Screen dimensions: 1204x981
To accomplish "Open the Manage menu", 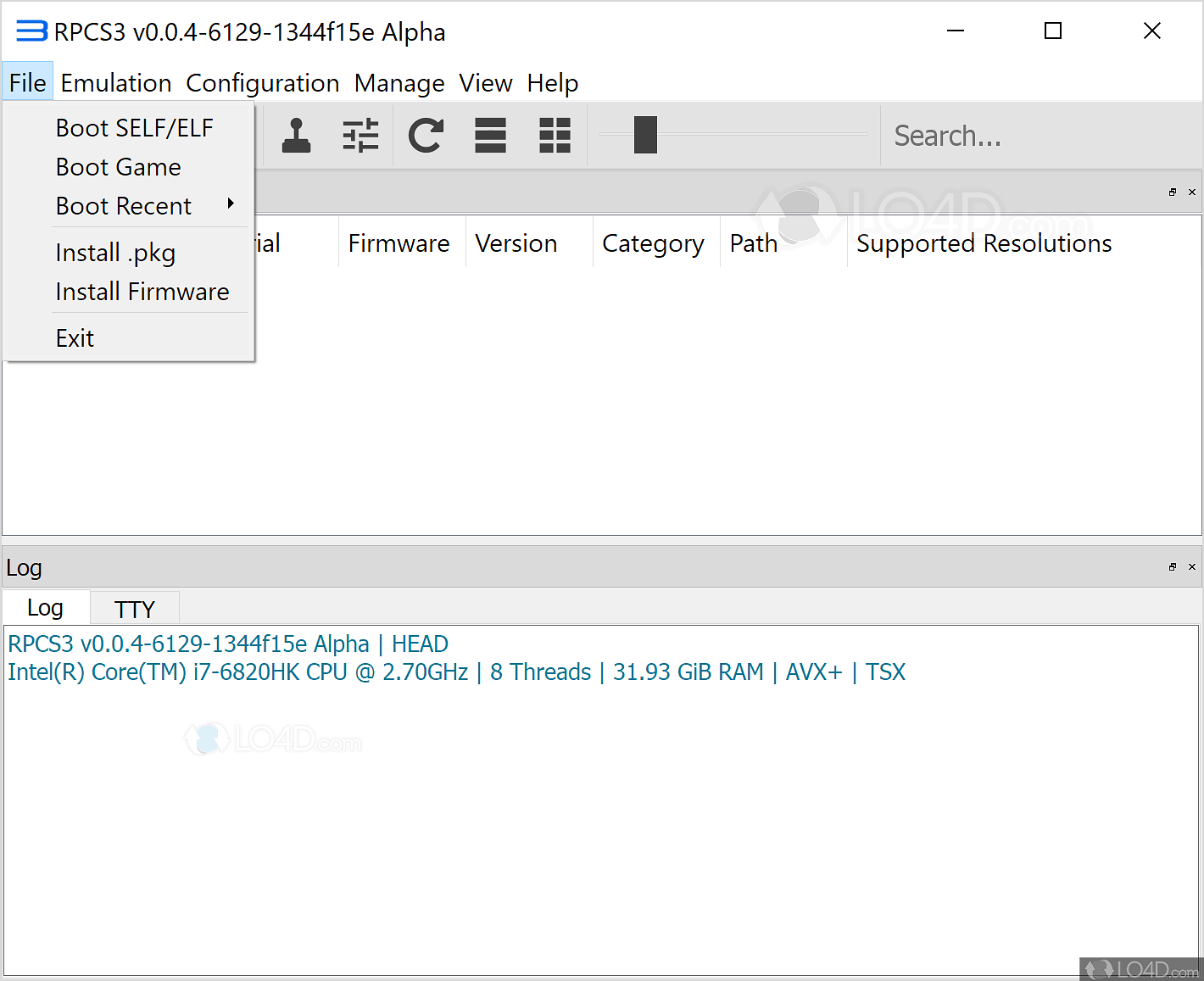I will pyautogui.click(x=399, y=83).
